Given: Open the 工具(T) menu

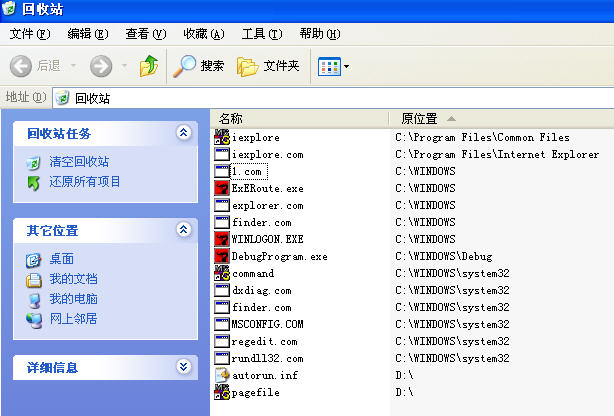Looking at the screenshot, I should click(x=262, y=34).
